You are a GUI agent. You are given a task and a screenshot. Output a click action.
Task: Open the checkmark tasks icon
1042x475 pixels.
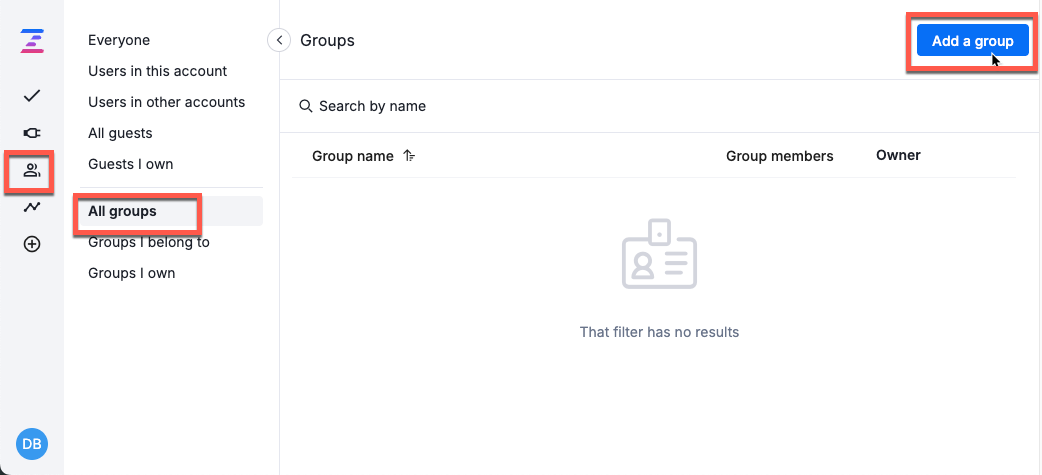[32, 96]
